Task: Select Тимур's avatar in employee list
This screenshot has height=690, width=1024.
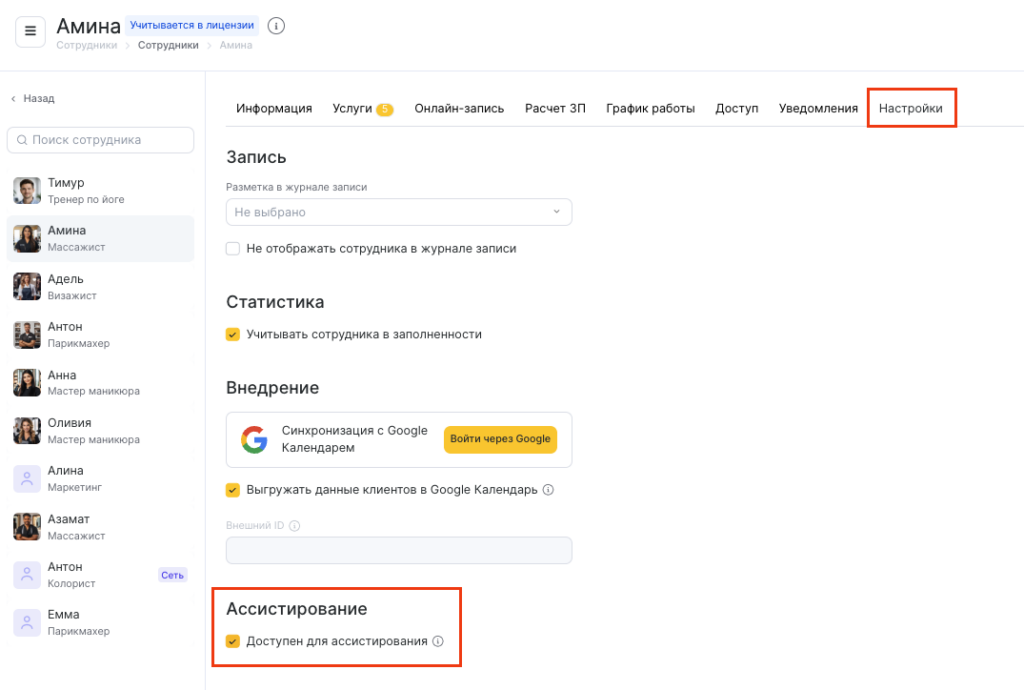Action: tap(27, 191)
